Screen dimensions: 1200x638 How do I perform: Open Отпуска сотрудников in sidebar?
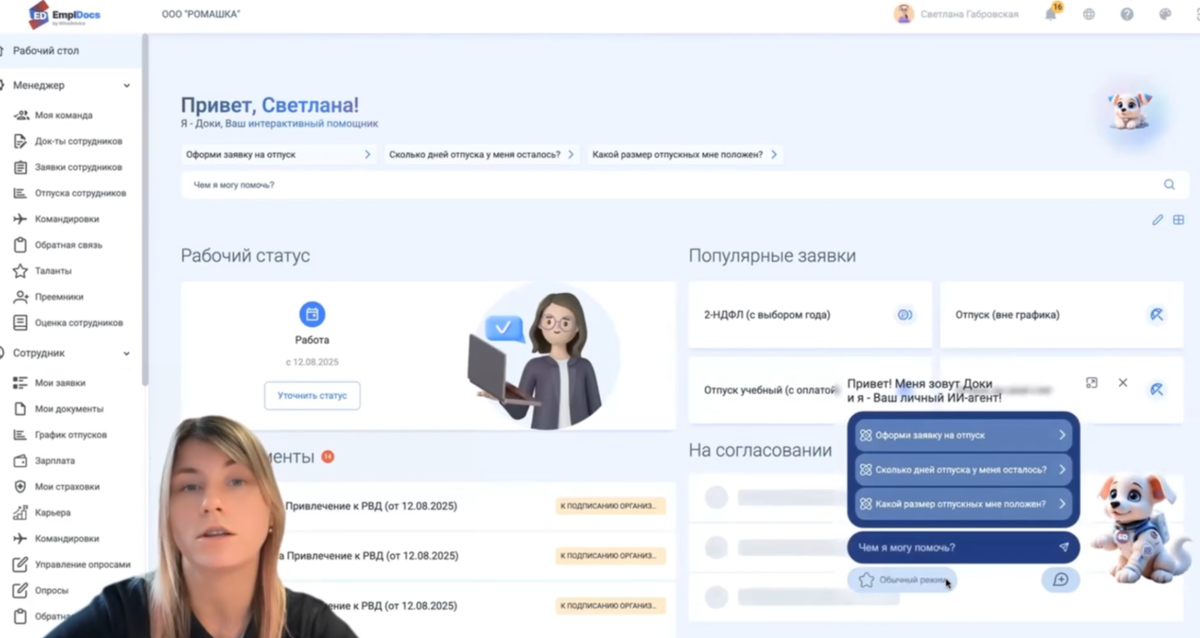[x=81, y=193]
